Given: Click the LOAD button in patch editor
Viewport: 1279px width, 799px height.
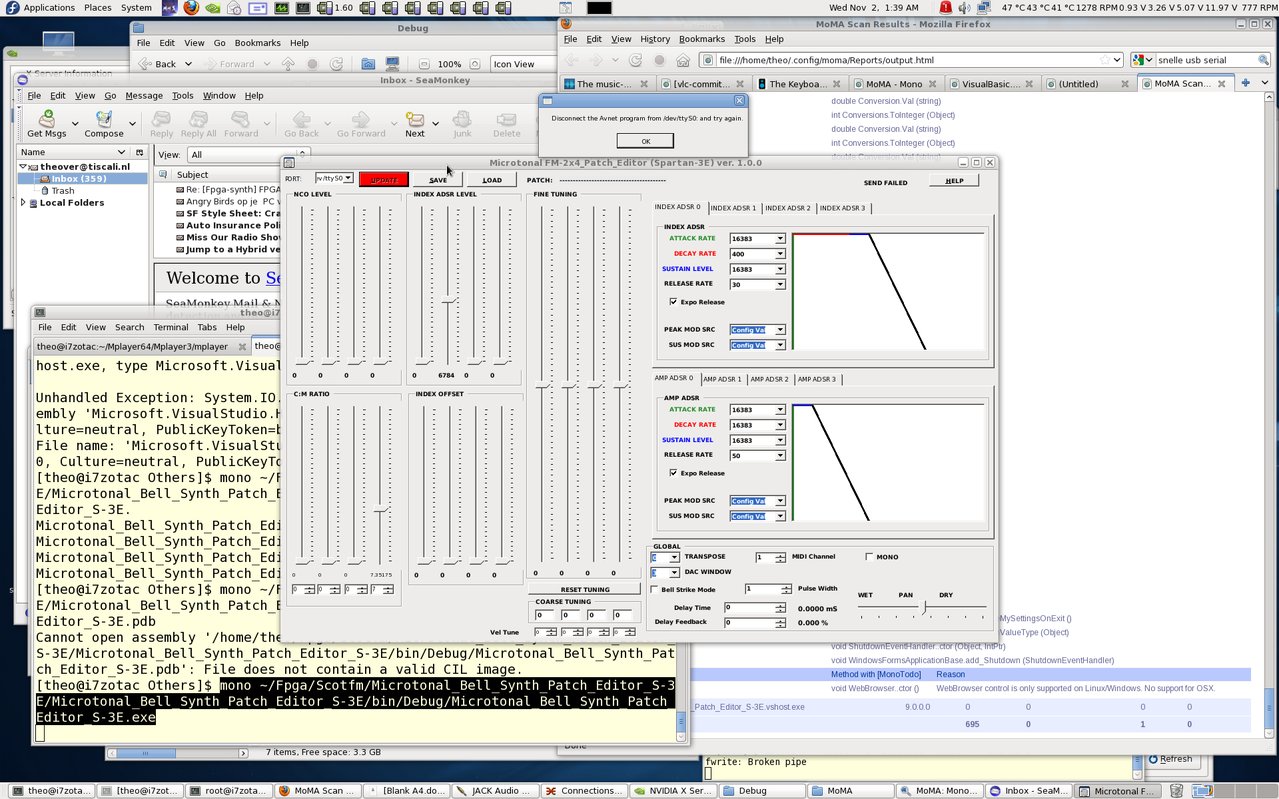Looking at the screenshot, I should [492, 180].
